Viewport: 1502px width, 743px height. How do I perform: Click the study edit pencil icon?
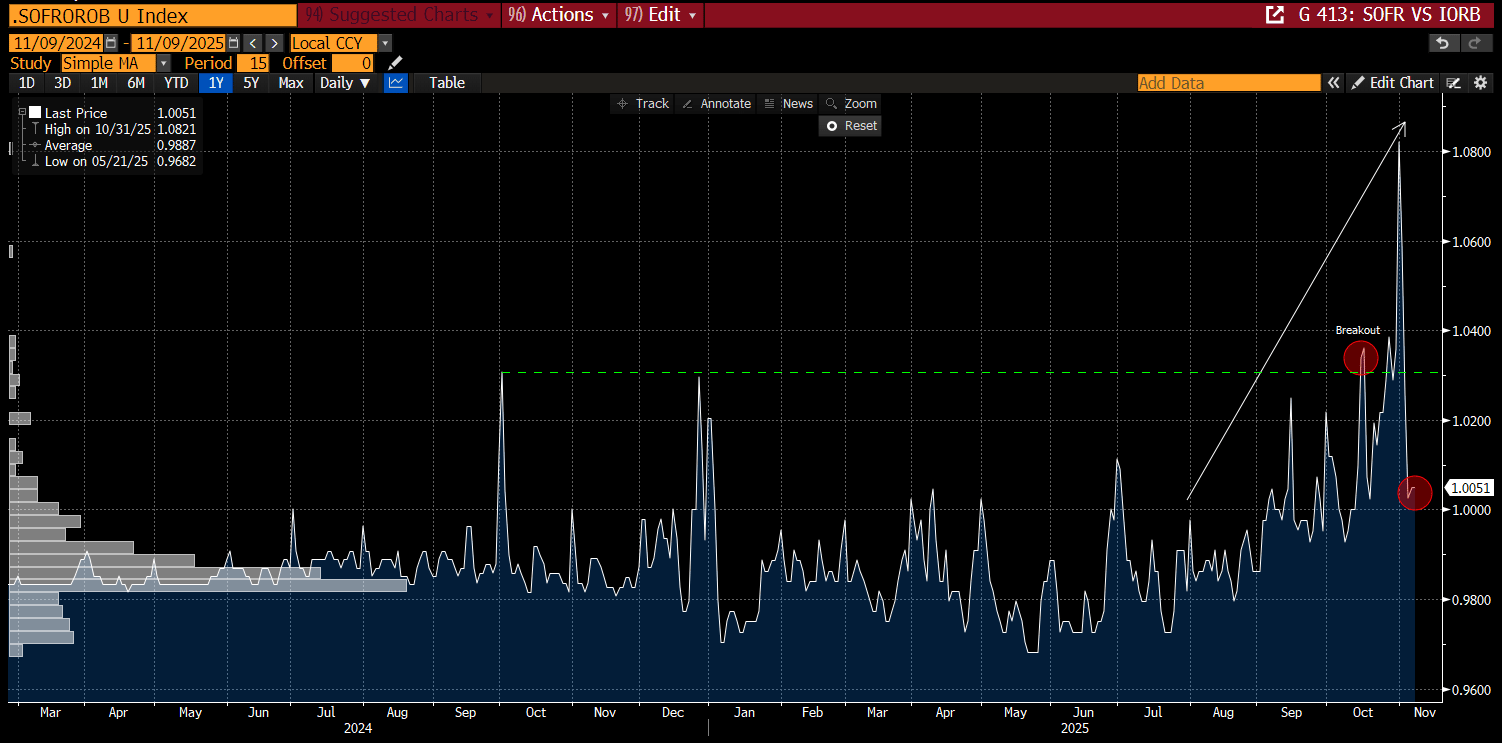tap(395, 63)
